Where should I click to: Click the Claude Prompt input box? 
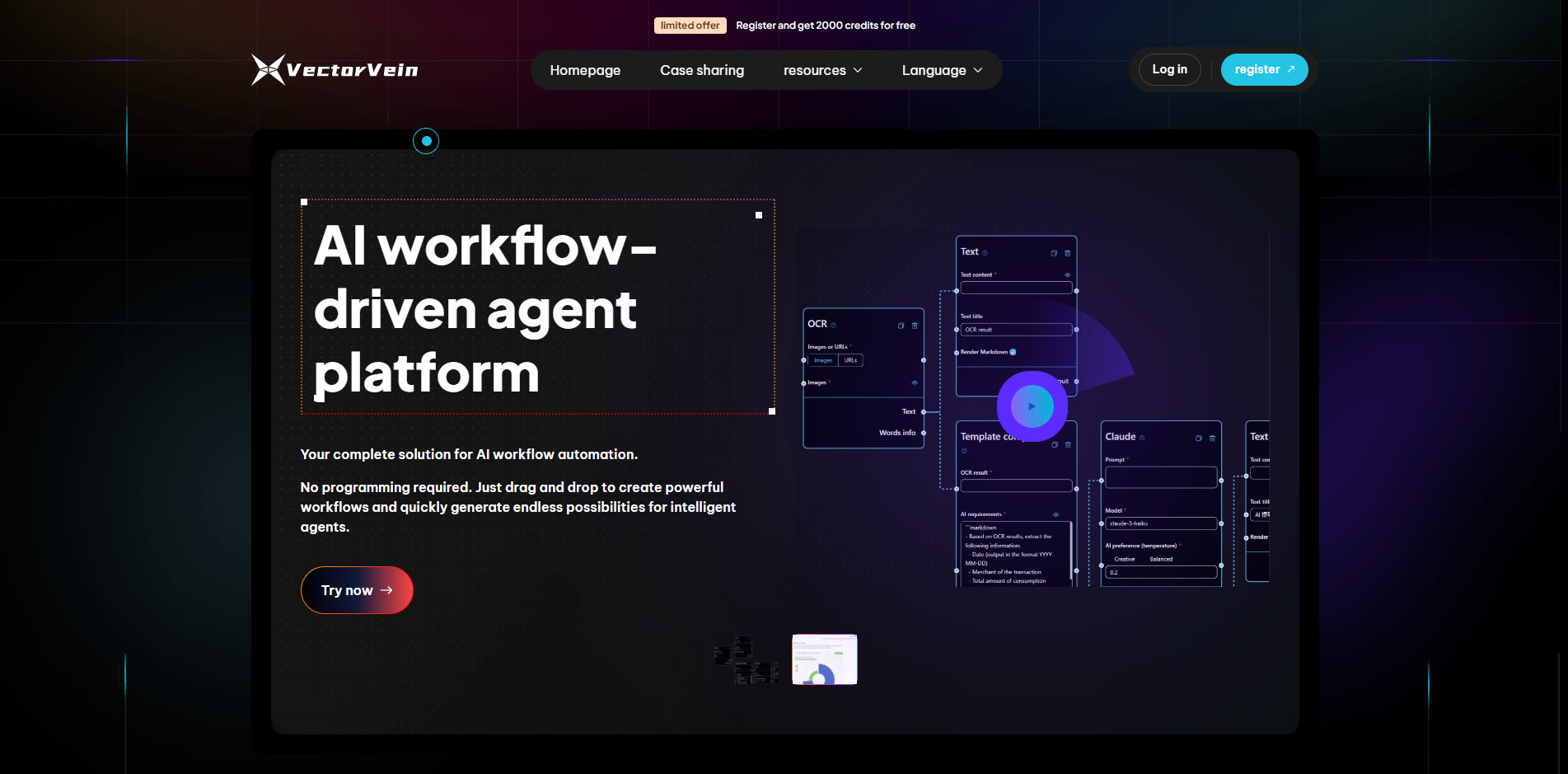(1161, 477)
